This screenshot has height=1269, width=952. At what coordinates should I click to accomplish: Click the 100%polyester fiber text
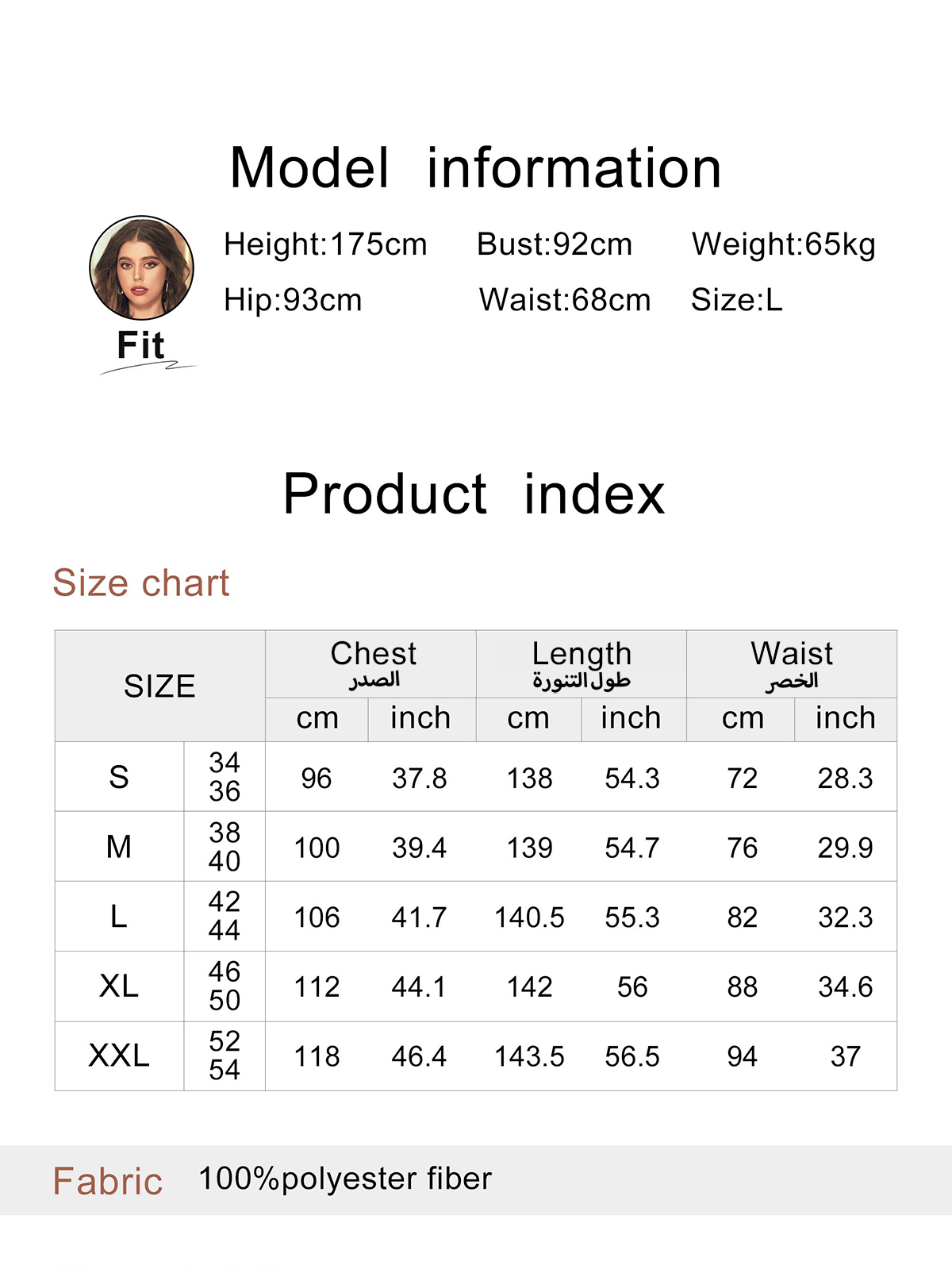(x=345, y=1179)
